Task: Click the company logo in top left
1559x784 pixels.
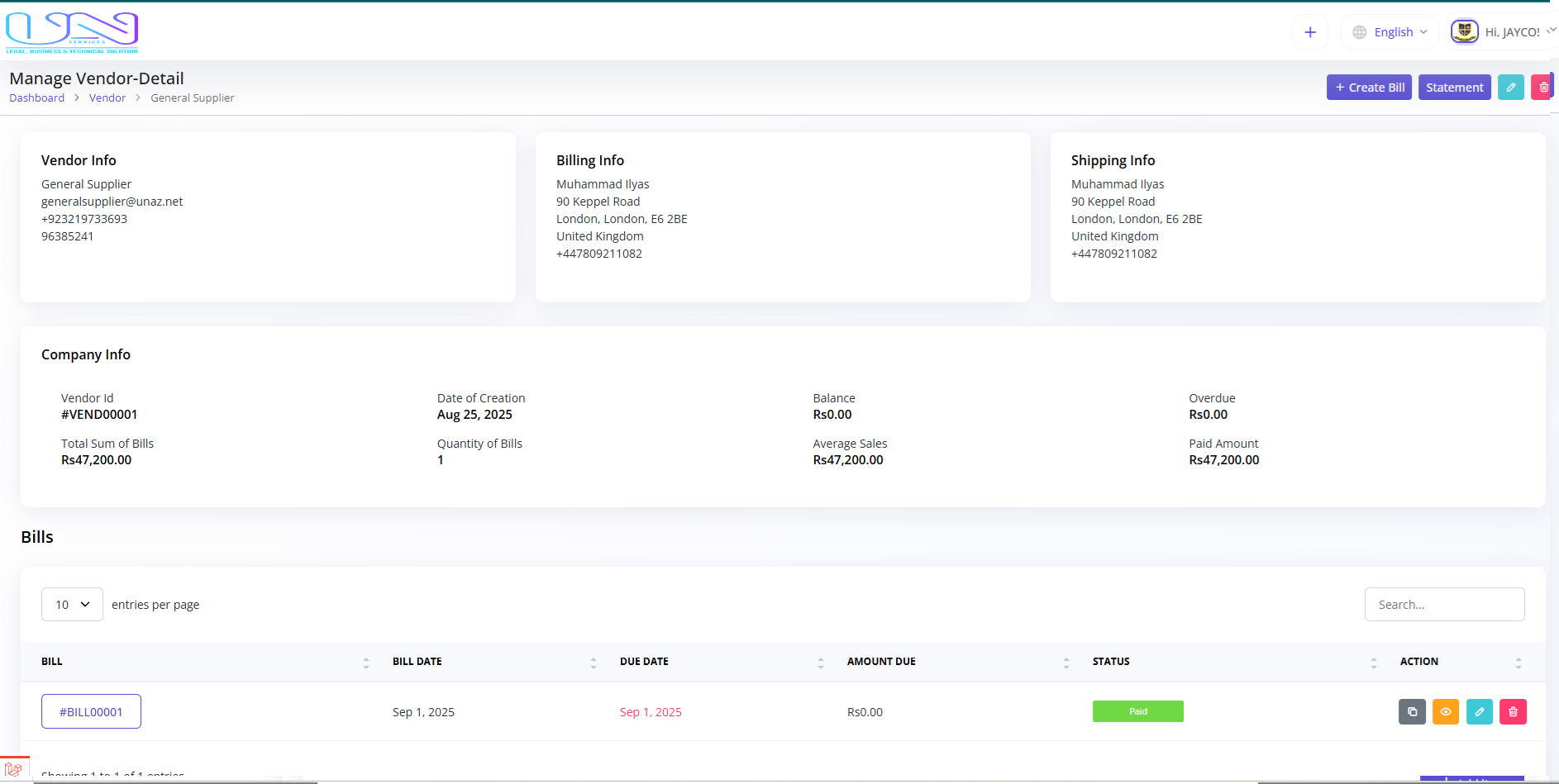Action: 72,33
